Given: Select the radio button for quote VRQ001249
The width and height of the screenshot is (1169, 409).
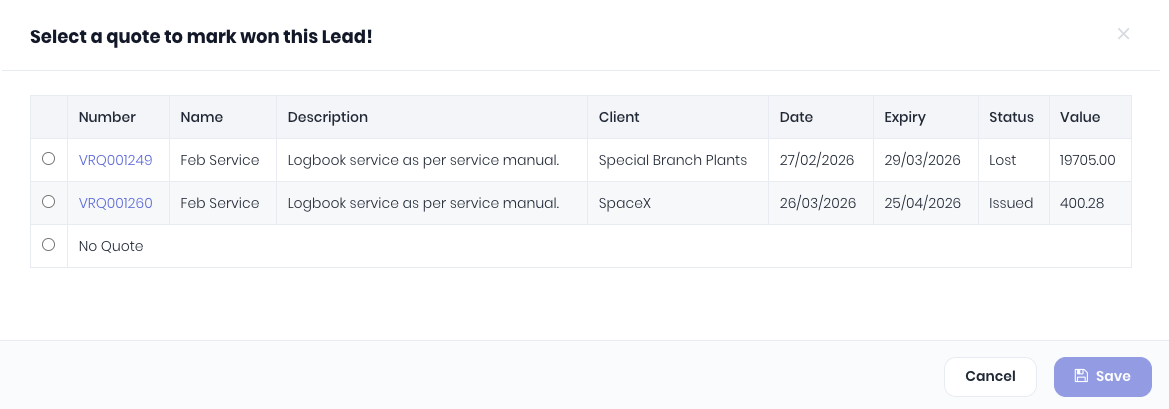Looking at the screenshot, I should (48, 159).
